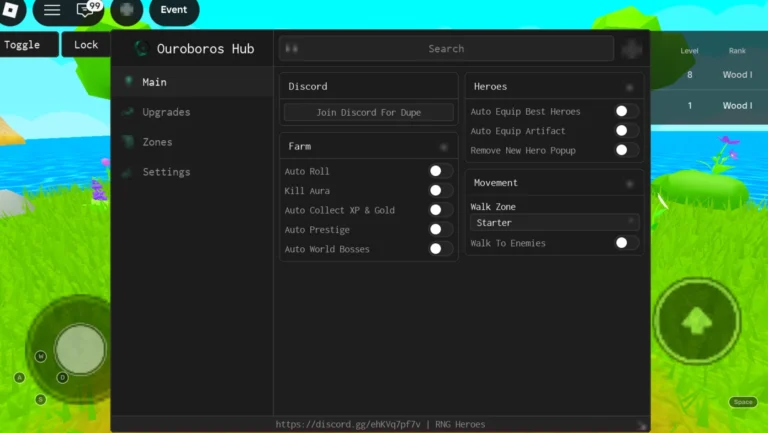Click the blurred round icon beside Event
The height and width of the screenshot is (433, 768).
click(x=127, y=10)
